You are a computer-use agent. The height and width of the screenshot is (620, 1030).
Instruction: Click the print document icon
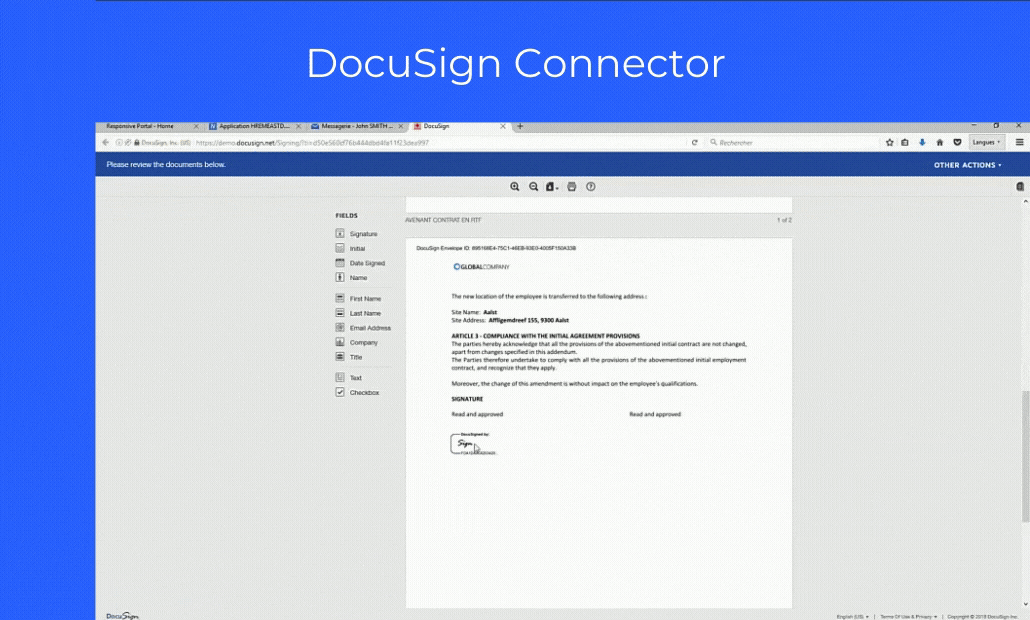coord(570,186)
